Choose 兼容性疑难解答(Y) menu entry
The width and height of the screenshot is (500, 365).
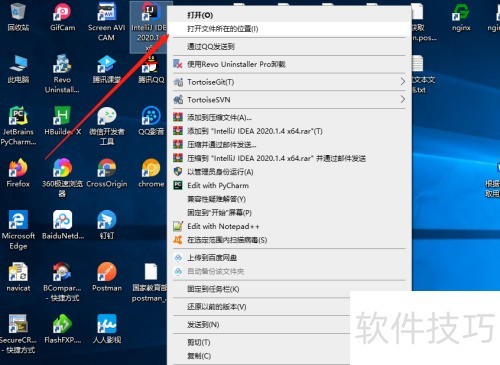point(289,199)
